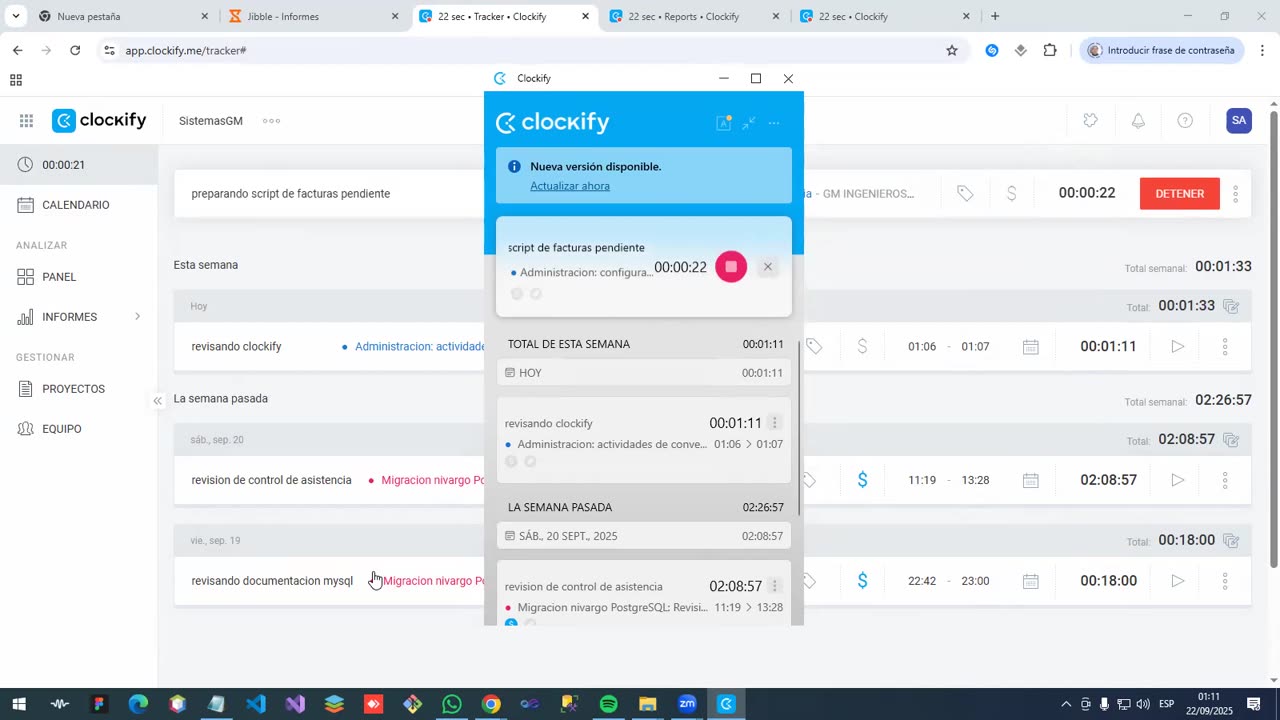Screen dimensions: 1280x720
Task: Open the notifications bell in Clockify header
Action: coord(1138,121)
